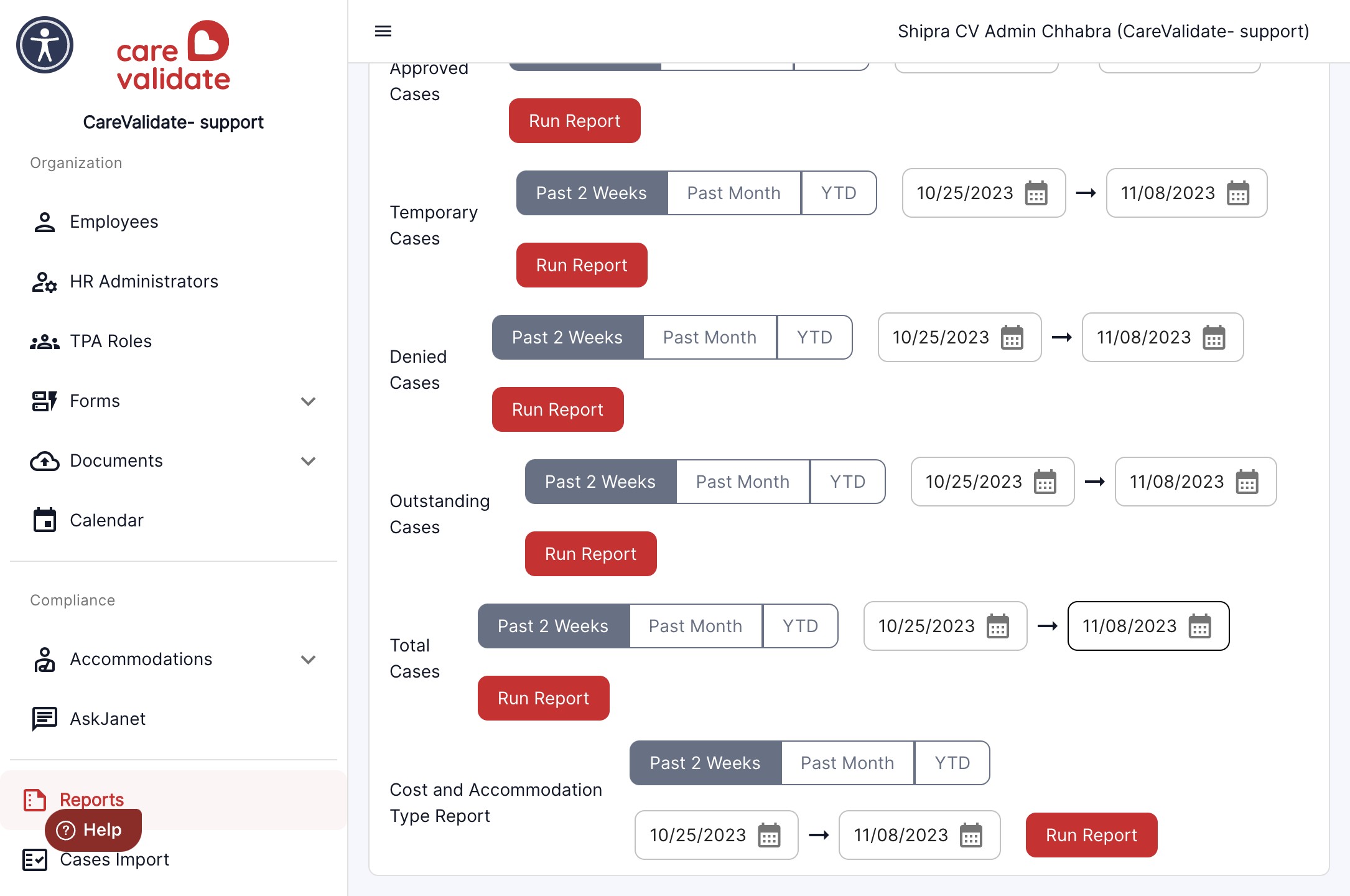This screenshot has height=896, width=1350.
Task: Open the Calendar sidebar item
Action: click(174, 520)
